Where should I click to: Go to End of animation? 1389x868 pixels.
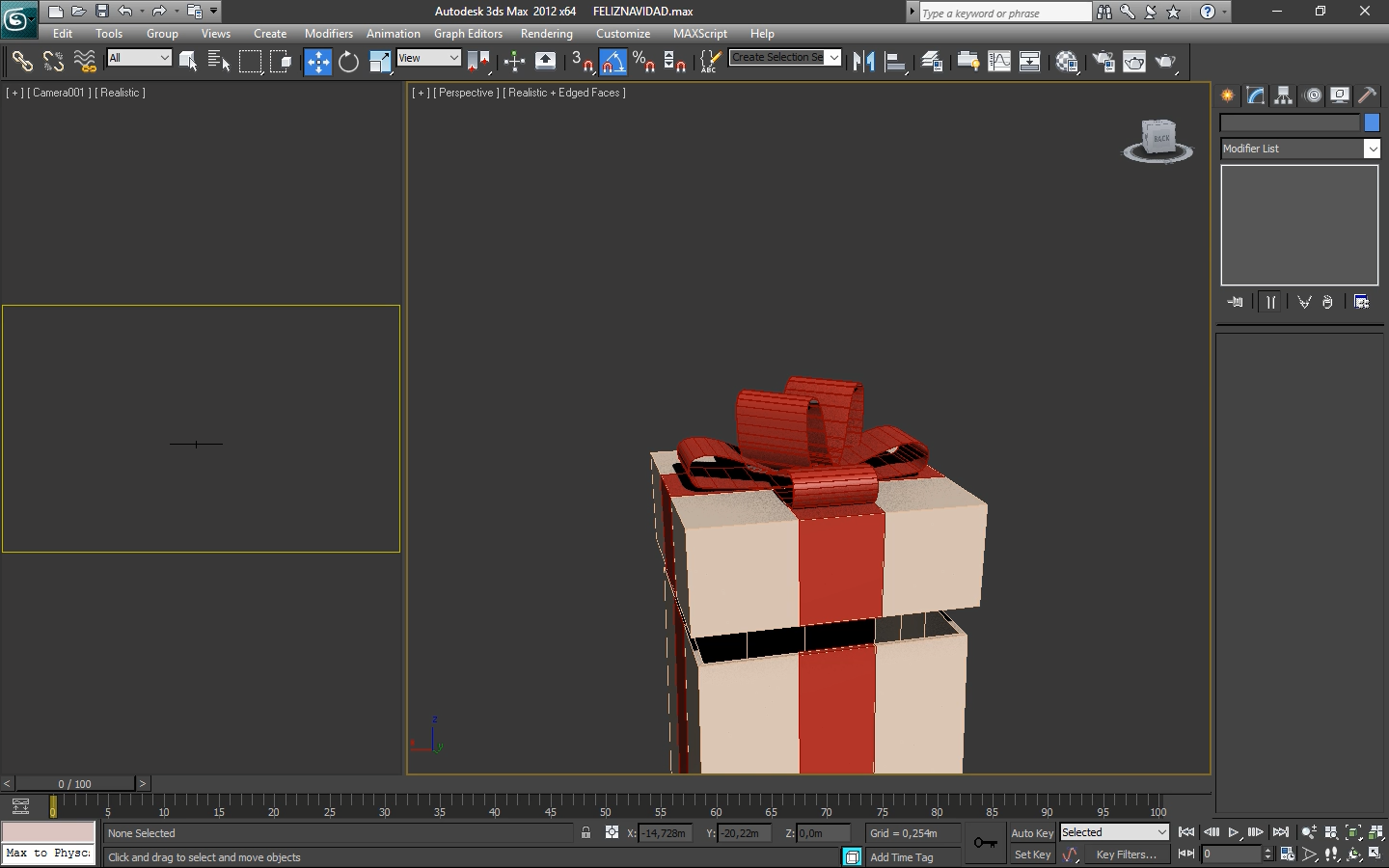1281,832
